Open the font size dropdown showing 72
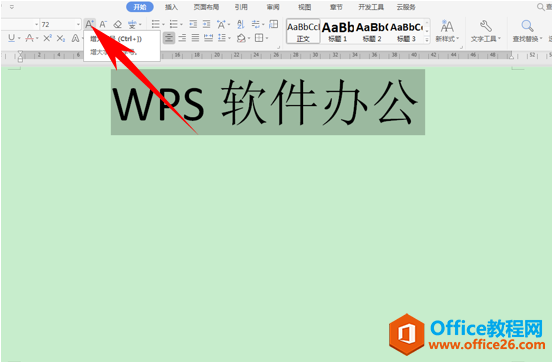 (x=79, y=24)
